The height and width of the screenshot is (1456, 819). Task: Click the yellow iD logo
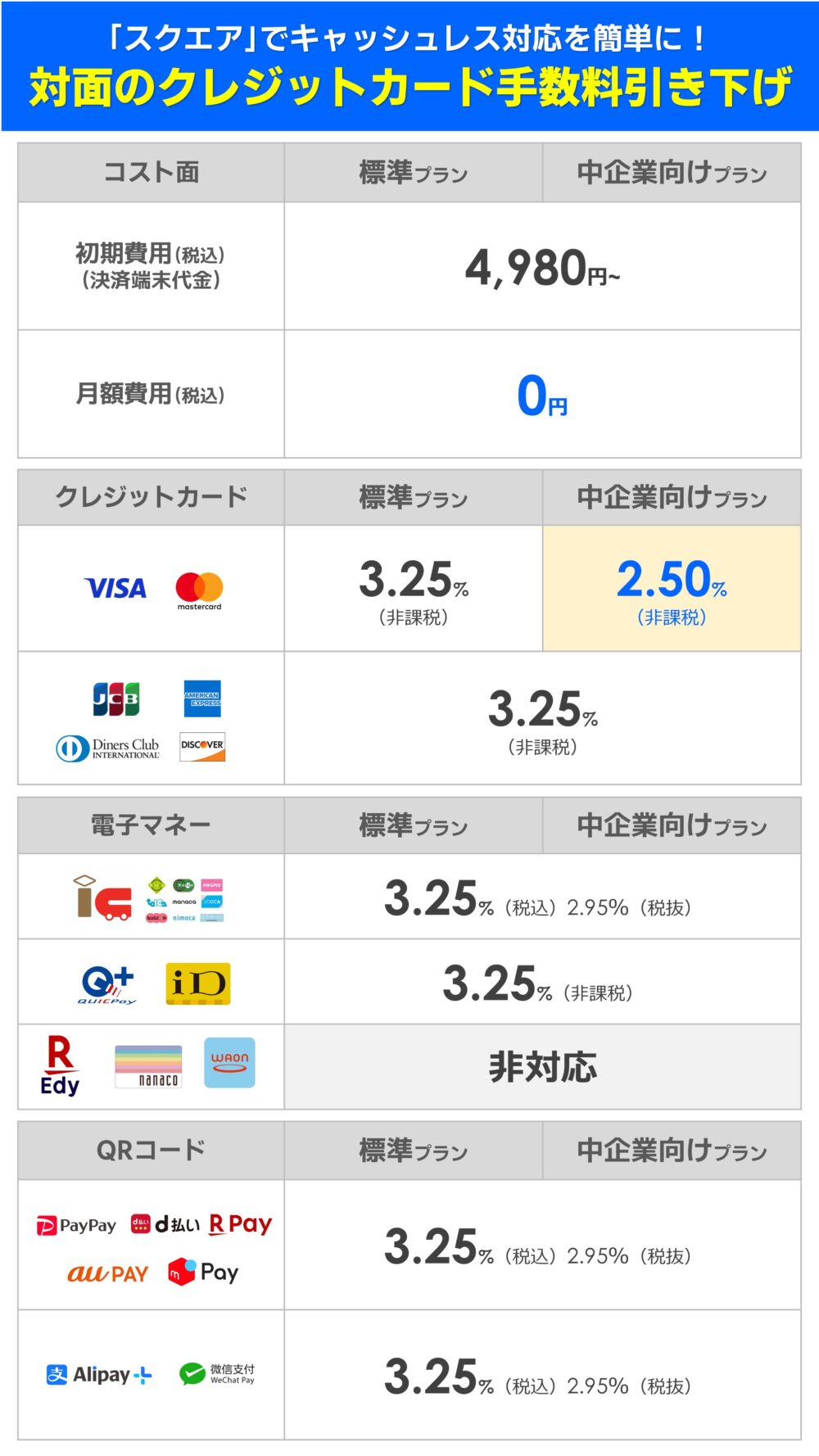(198, 983)
